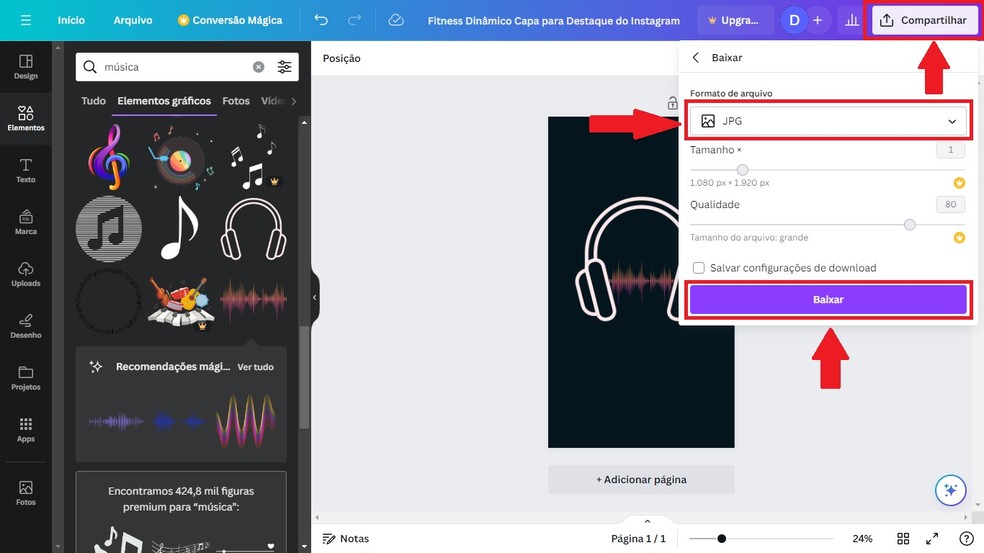
Task: Enable Salvar configurações de download checkbox
Action: pyautogui.click(x=698, y=268)
